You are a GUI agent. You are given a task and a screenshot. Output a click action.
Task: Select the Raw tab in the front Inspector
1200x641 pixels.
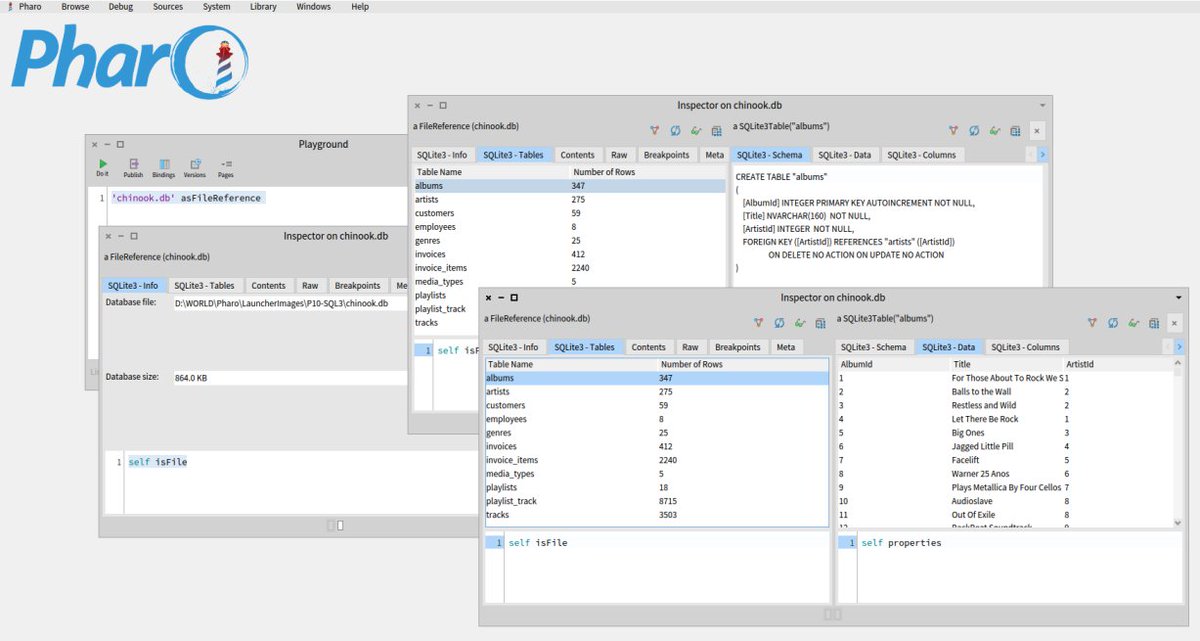click(x=691, y=347)
